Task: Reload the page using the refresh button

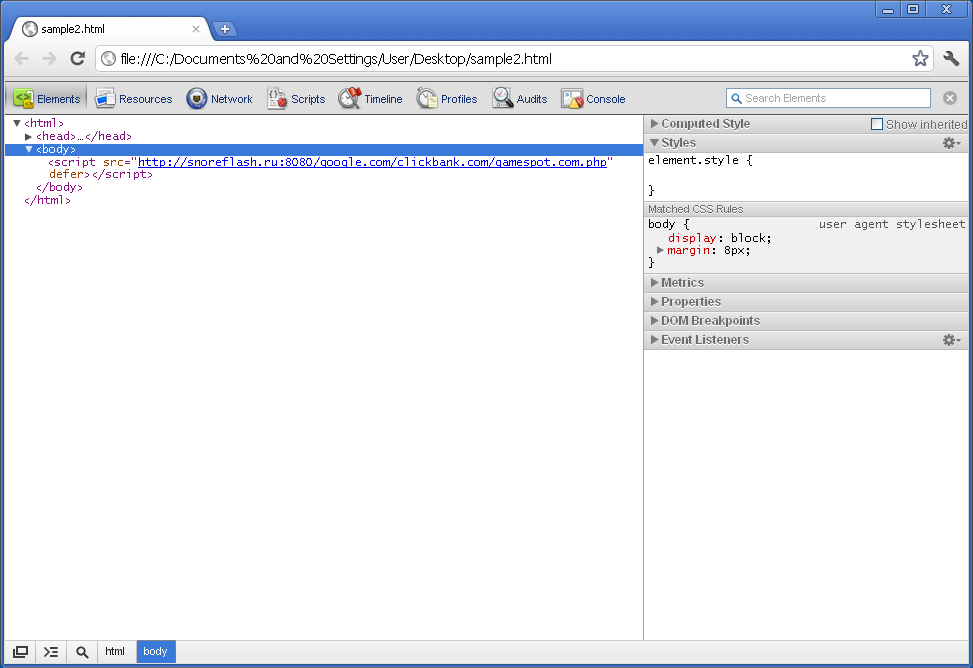Action: point(77,59)
